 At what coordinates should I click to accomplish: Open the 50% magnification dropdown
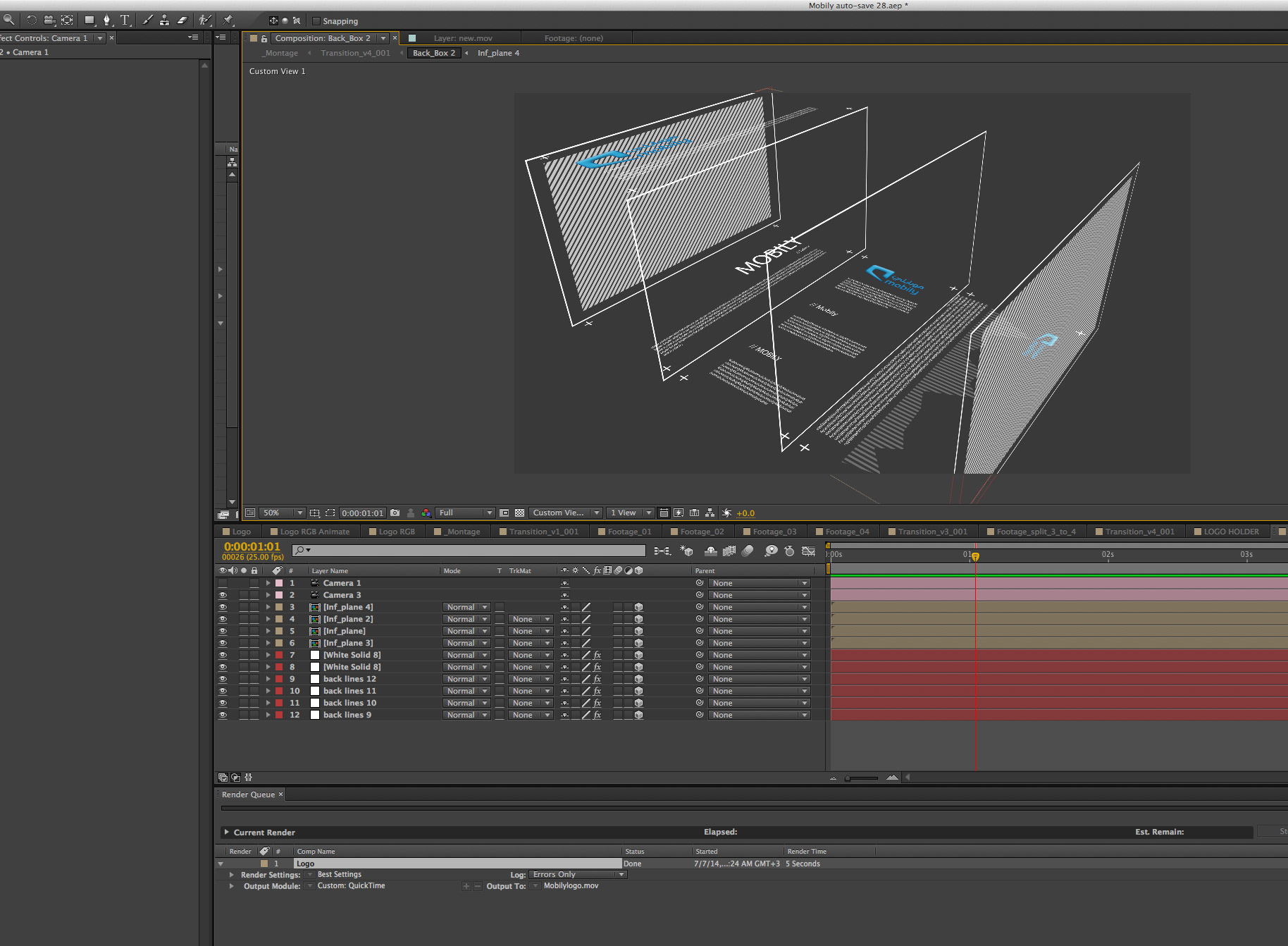point(282,512)
